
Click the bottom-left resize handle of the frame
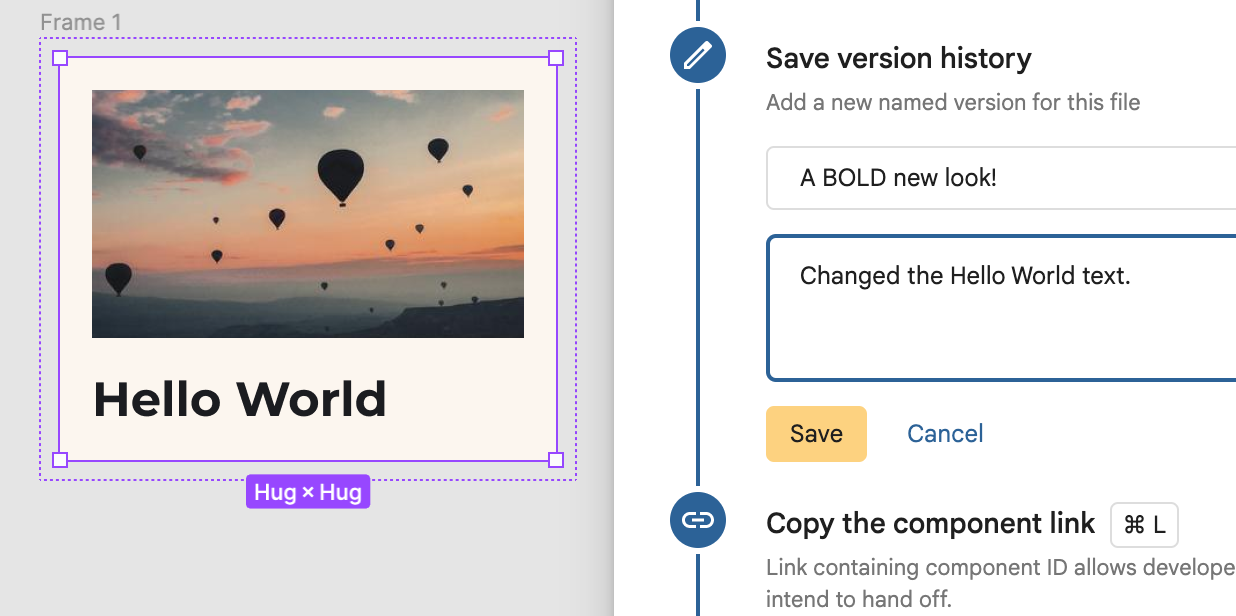[x=59, y=460]
